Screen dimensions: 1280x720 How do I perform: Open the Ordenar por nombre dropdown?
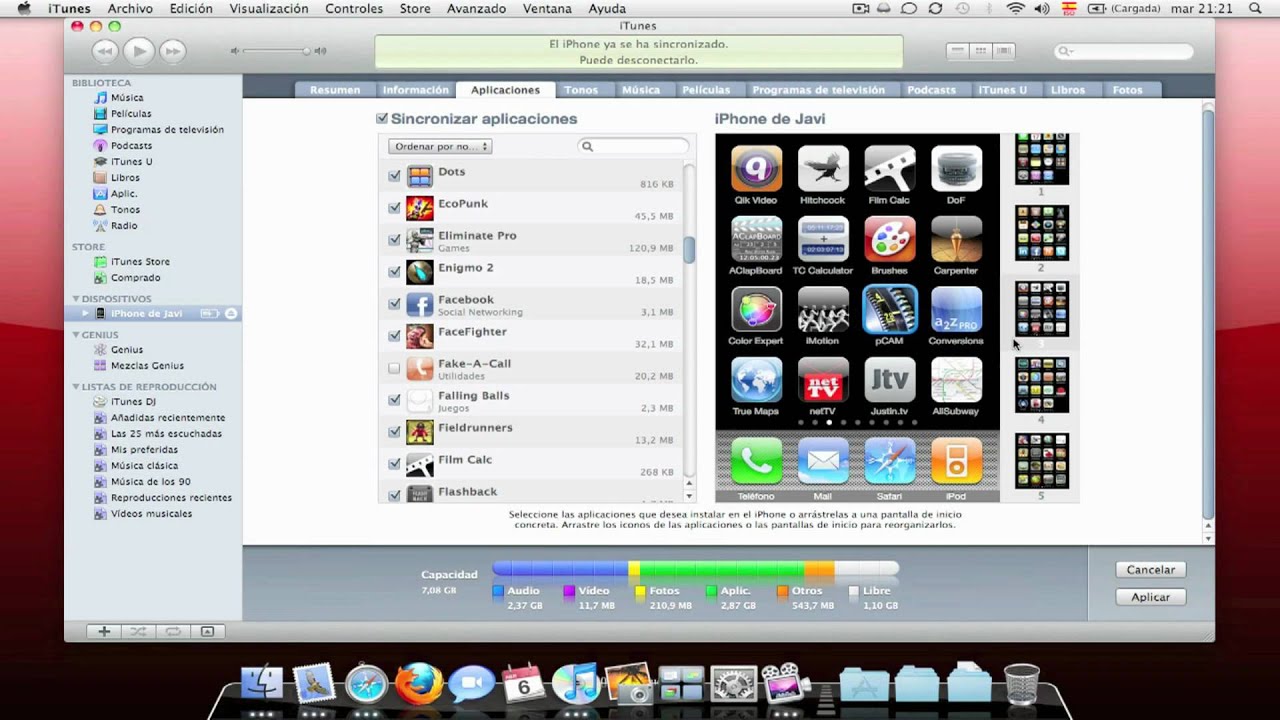[x=440, y=146]
